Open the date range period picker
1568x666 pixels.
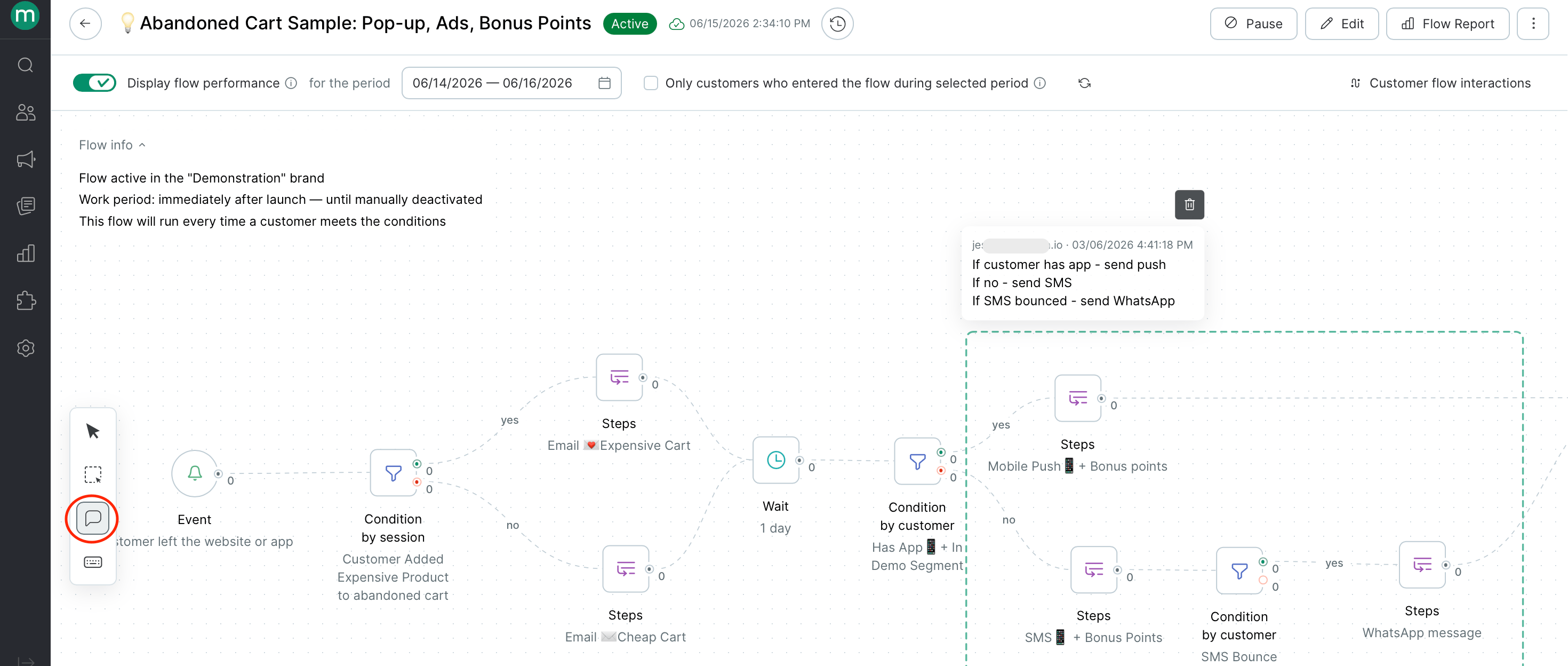(x=511, y=83)
